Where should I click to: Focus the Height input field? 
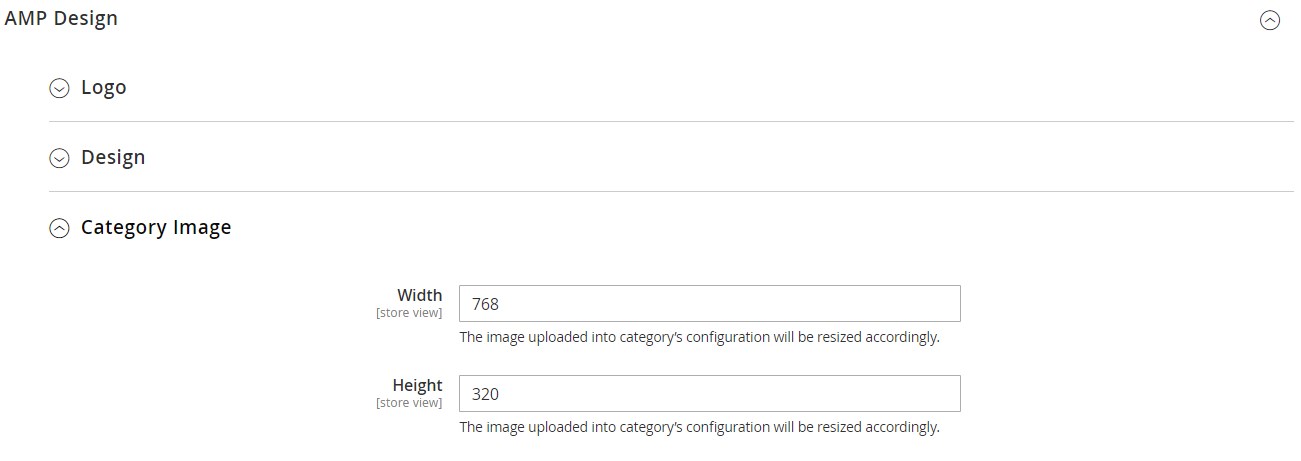tap(709, 394)
